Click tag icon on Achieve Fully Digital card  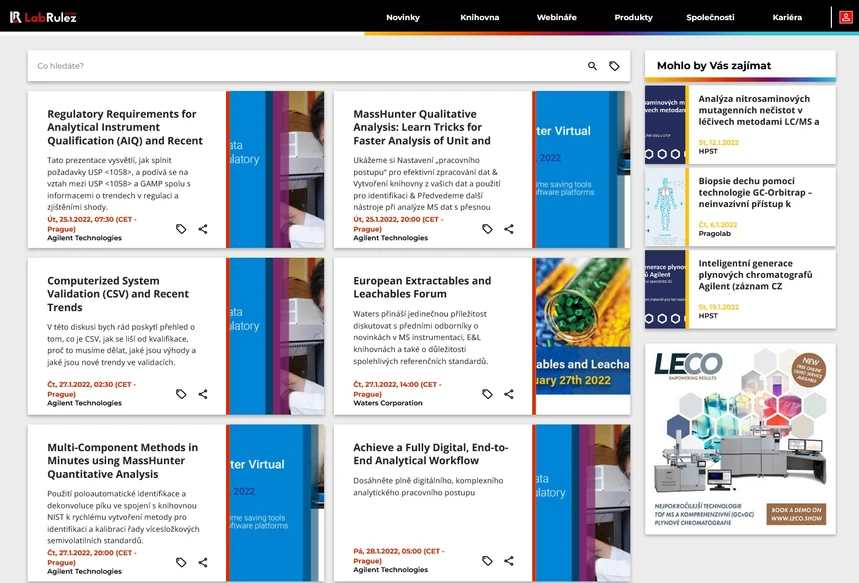487,561
